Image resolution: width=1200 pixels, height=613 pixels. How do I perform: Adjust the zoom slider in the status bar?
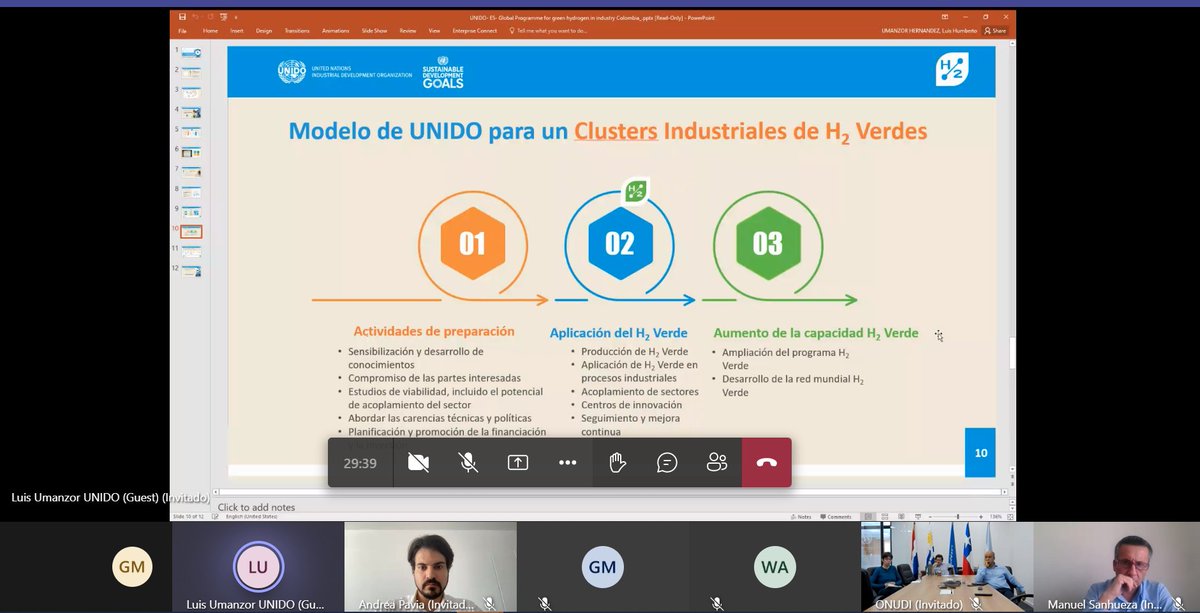tap(957, 516)
